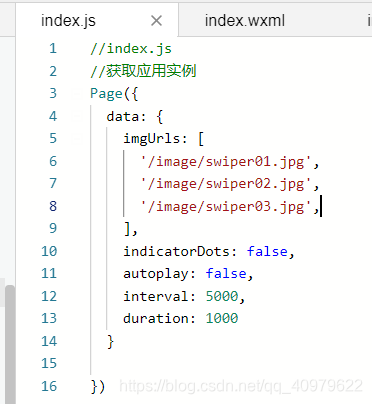Click the false value after indicatorDots
Viewport: 372px width, 404px height.
coord(267,251)
